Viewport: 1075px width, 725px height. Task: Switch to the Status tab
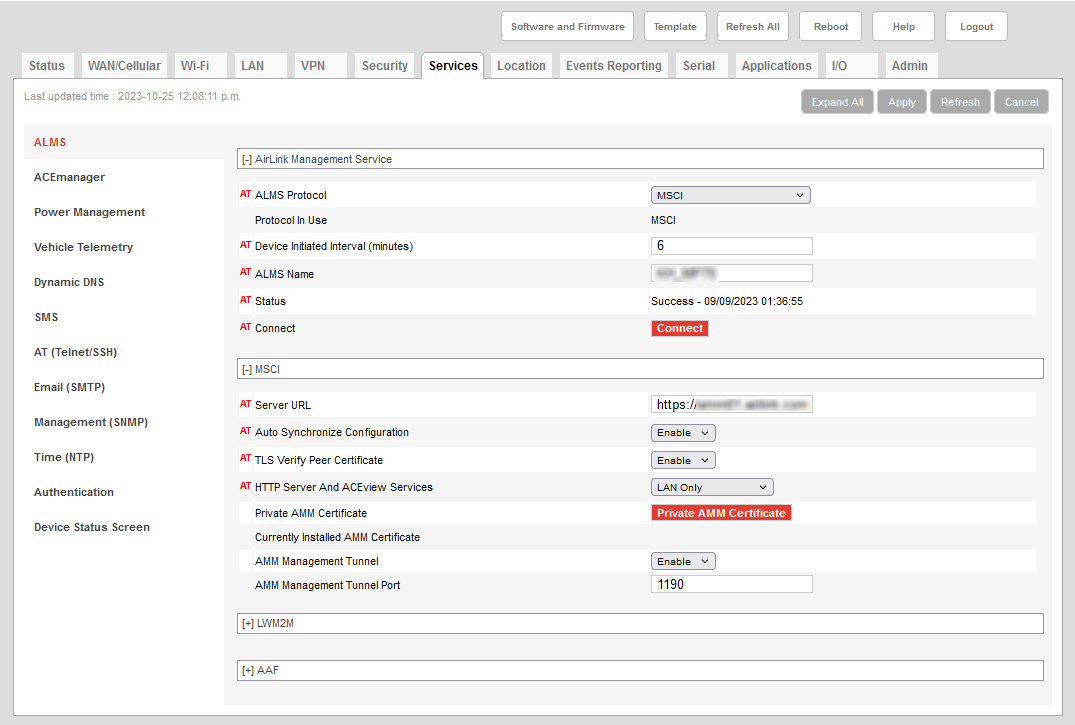(47, 66)
